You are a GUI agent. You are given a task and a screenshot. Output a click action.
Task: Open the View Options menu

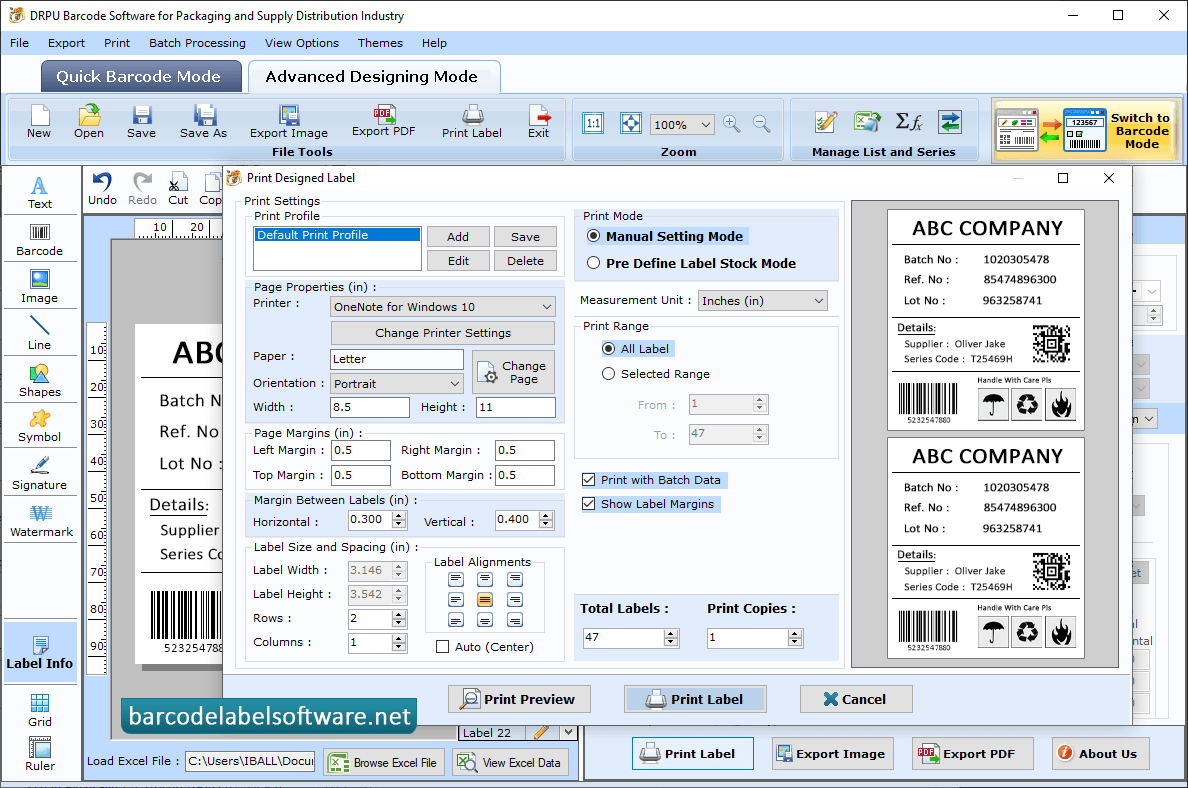click(302, 43)
